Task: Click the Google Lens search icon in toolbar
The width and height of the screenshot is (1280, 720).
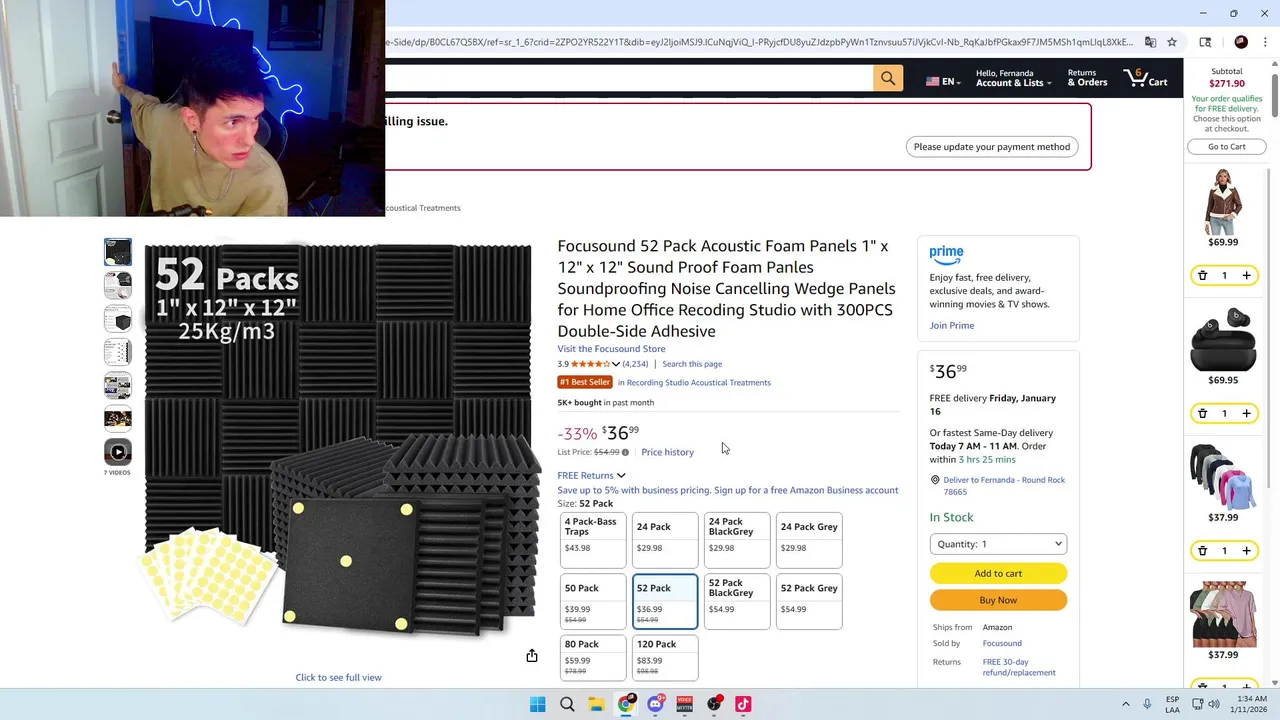Action: [1205, 42]
